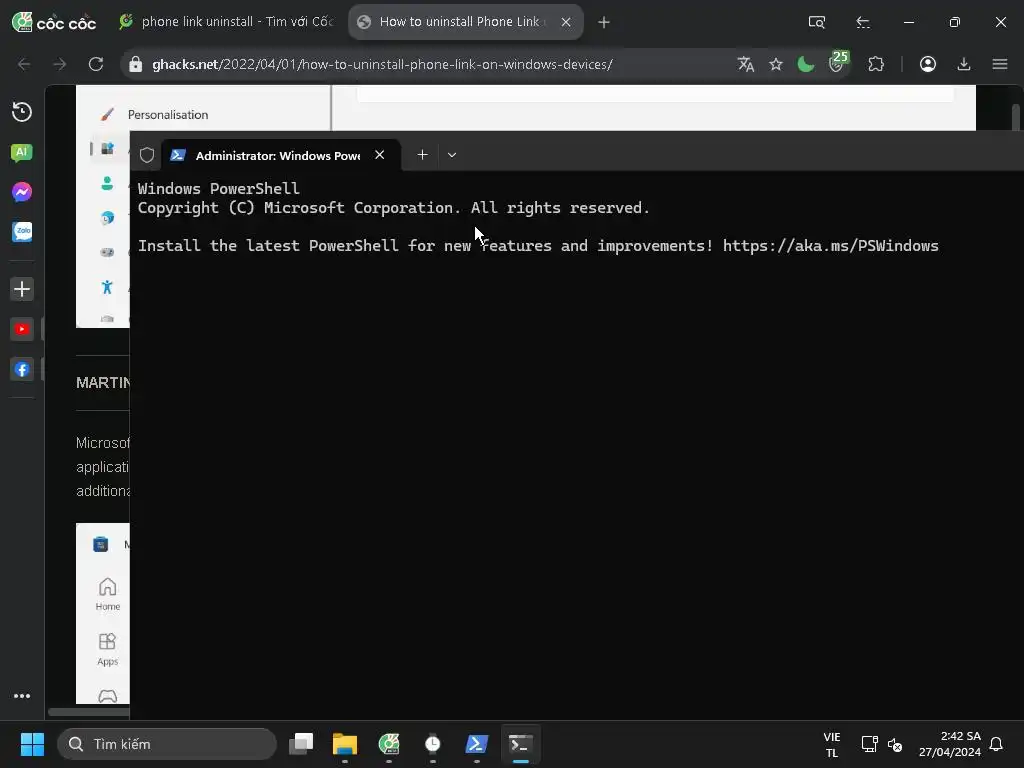Open the tab search icon in title bar
This screenshot has height=768, width=1024.
pos(816,22)
